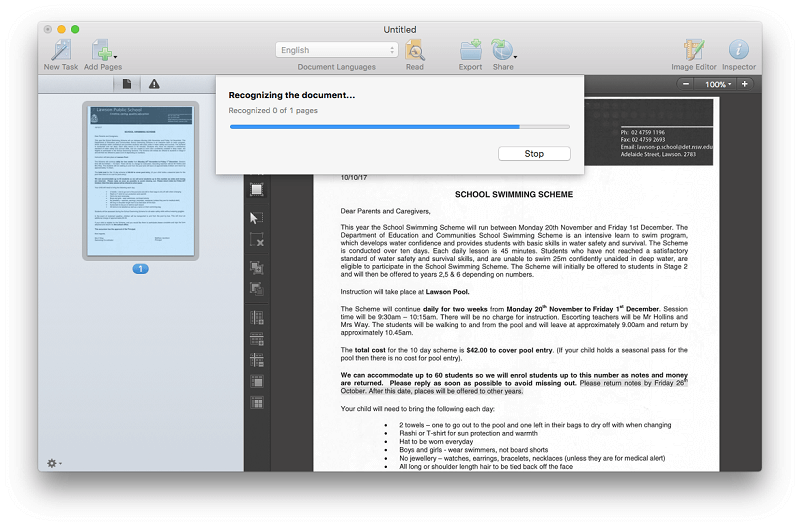Click the Add Pages icon

(x=101, y=50)
